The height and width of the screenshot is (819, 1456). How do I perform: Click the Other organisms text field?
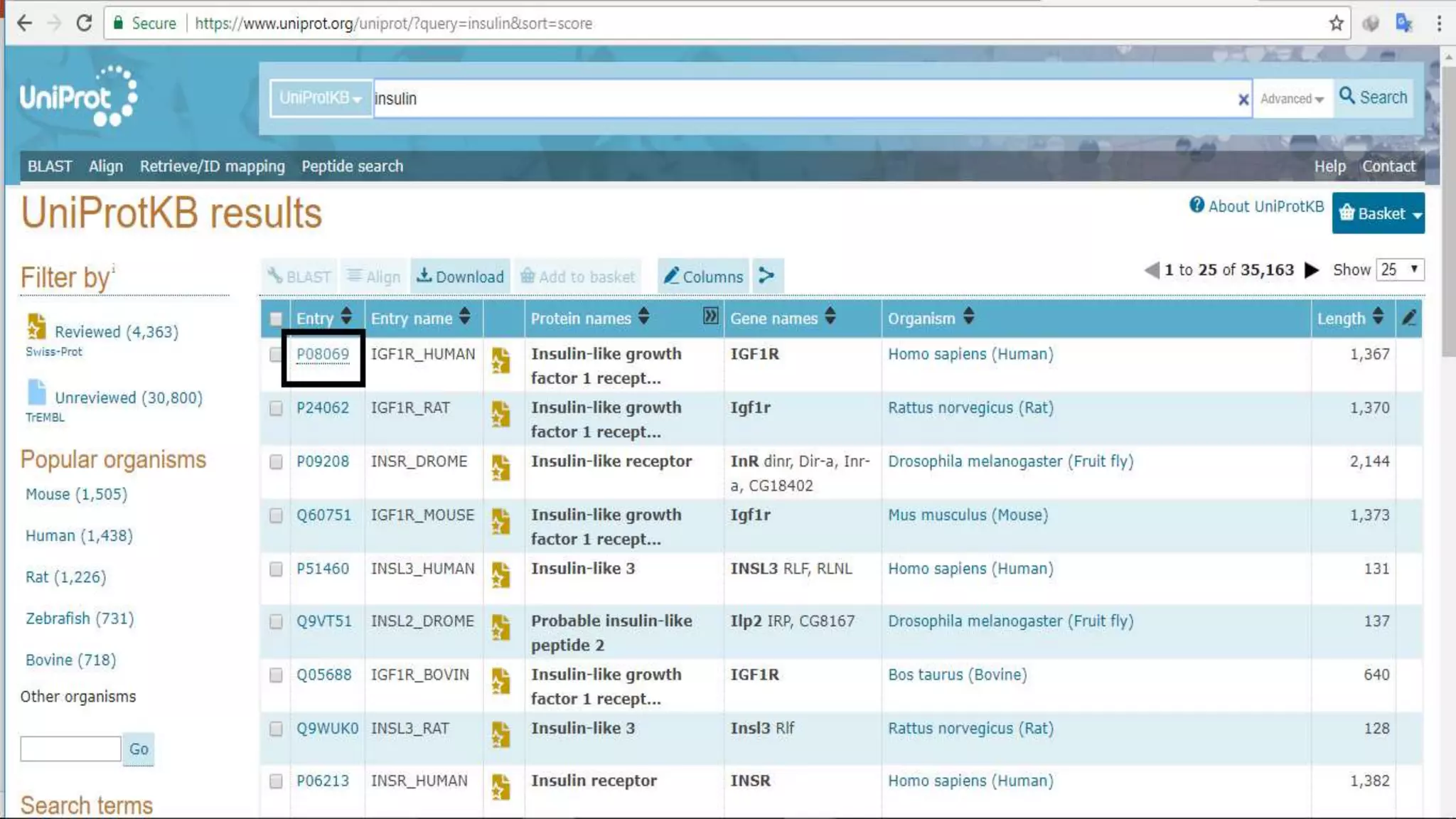(x=70, y=749)
